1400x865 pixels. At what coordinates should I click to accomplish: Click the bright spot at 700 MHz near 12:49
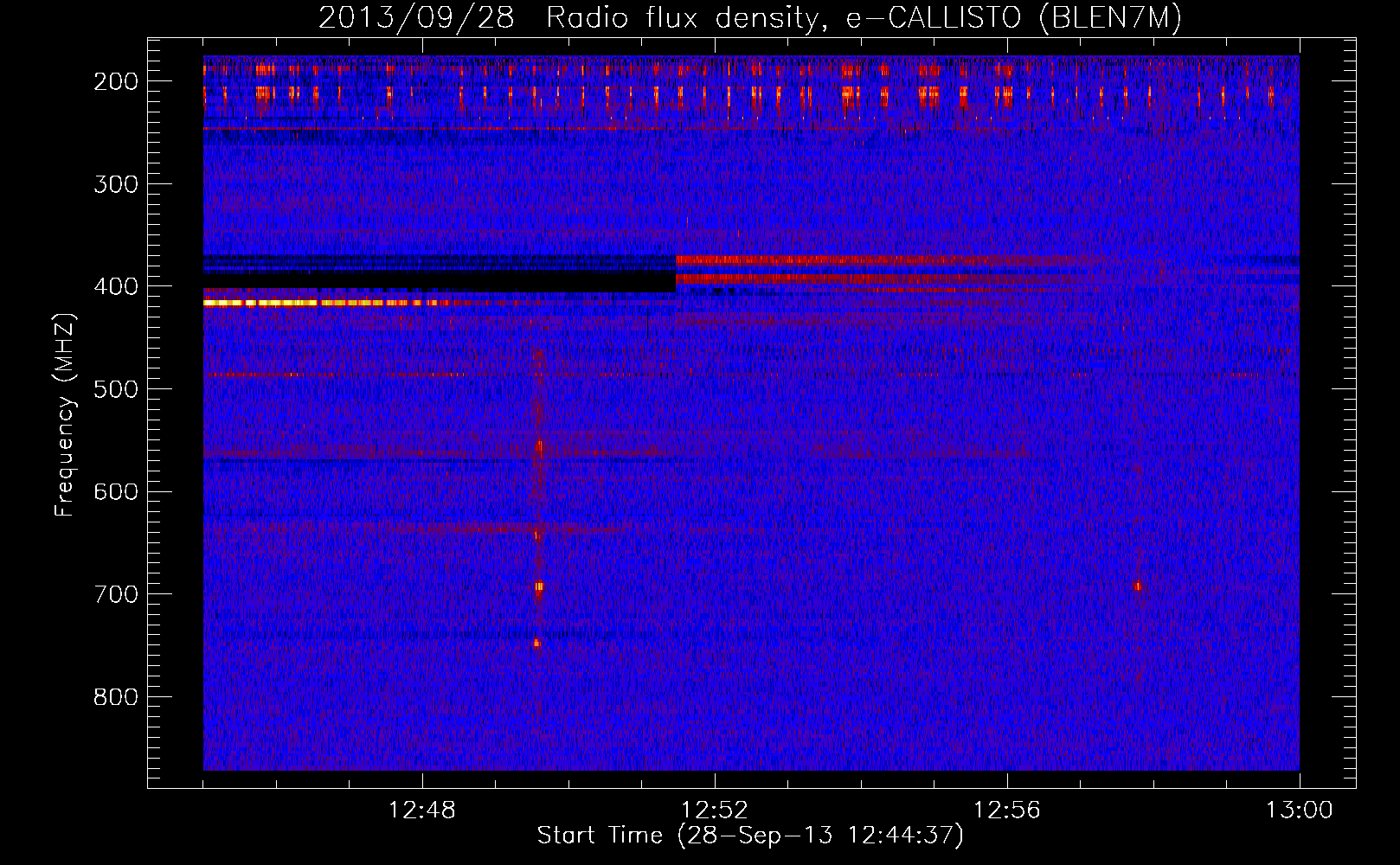click(539, 586)
